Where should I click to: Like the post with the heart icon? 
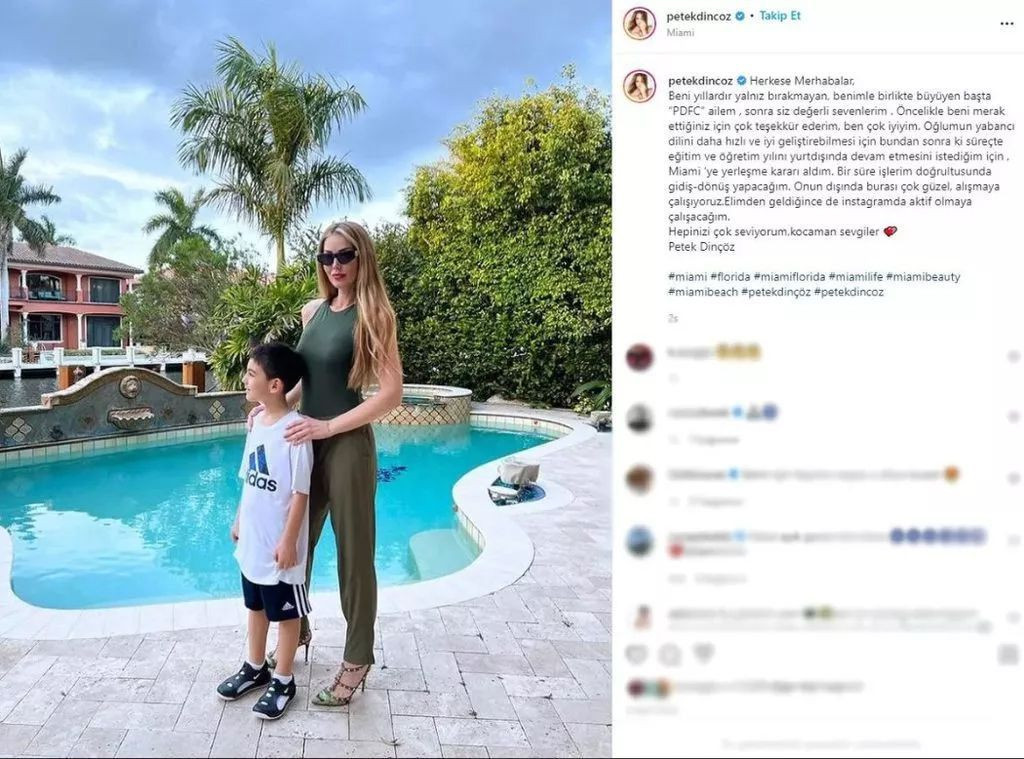(x=636, y=654)
